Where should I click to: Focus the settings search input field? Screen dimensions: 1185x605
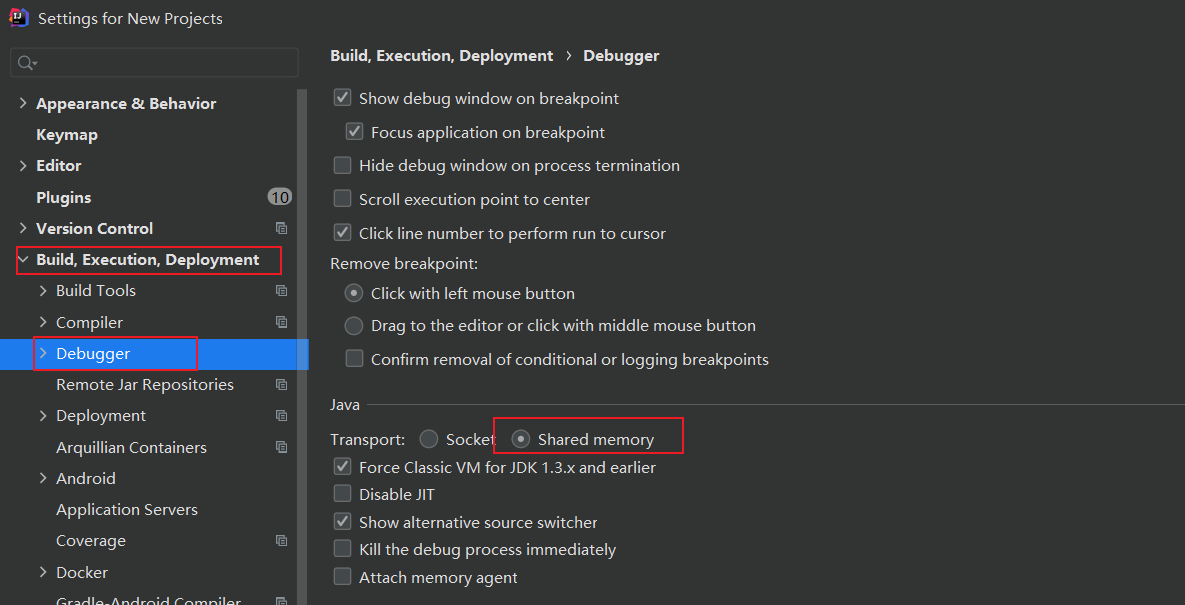154,63
